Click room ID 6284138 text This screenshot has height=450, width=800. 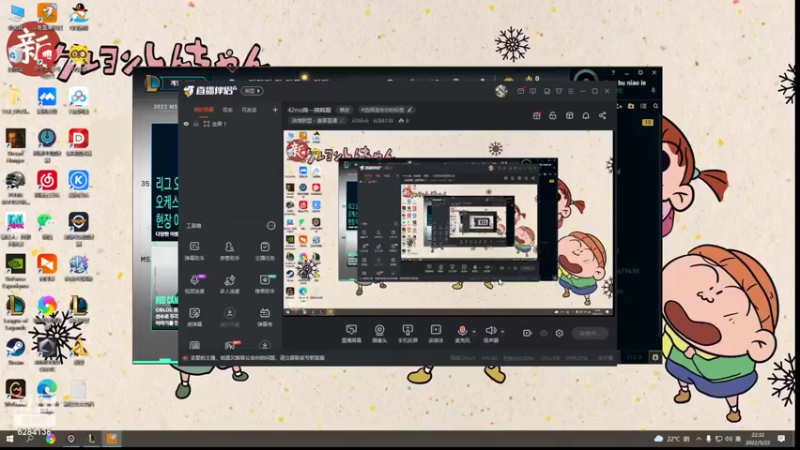(383, 121)
